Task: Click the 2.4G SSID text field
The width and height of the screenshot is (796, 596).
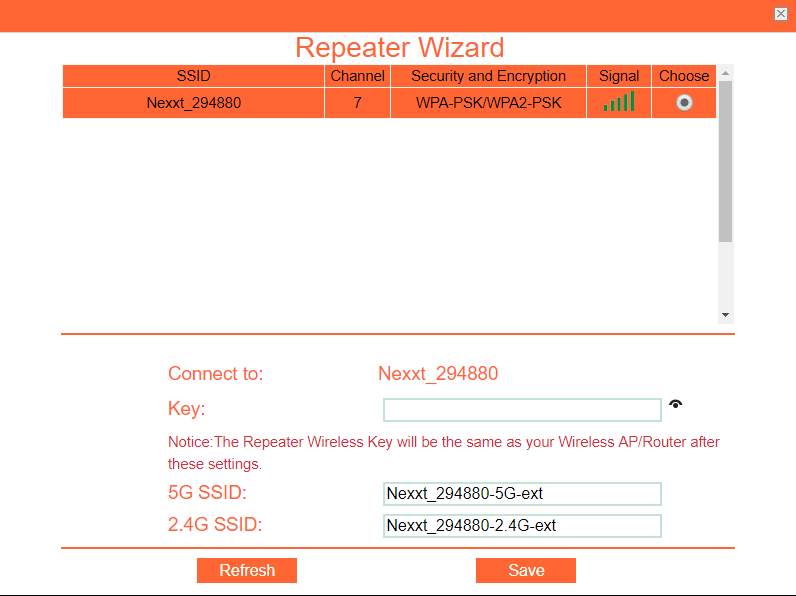Action: pos(522,526)
